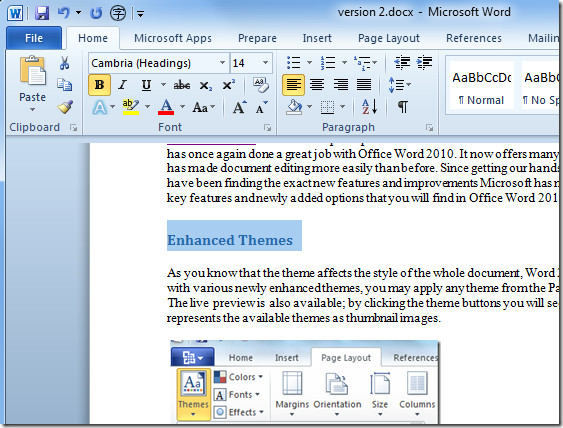
Task: Open the Shading color dropdown arrow
Action: click(x=309, y=107)
